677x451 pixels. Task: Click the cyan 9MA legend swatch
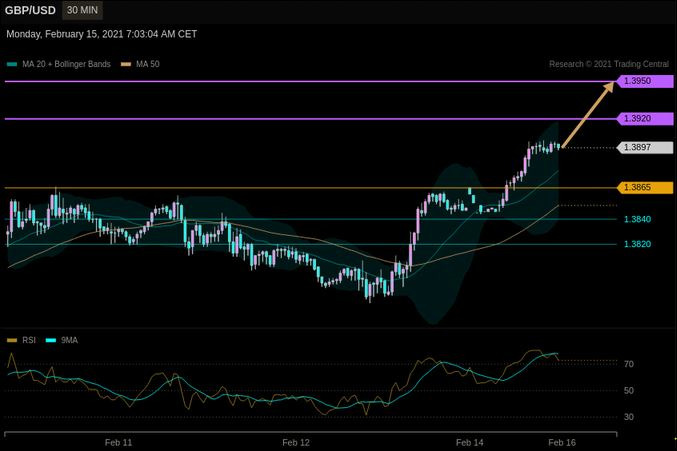51,341
